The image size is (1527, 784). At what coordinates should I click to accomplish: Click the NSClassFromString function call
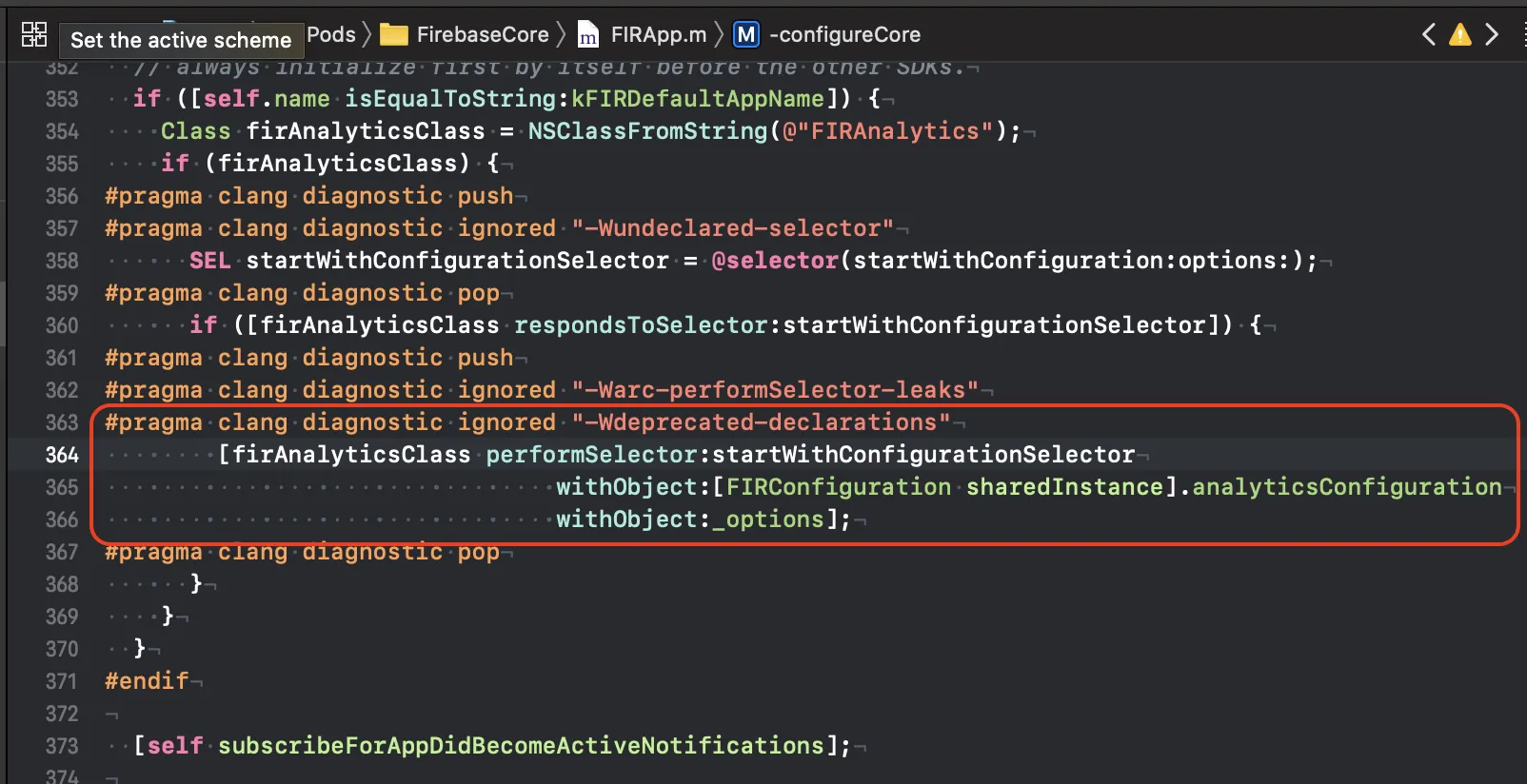tap(648, 131)
